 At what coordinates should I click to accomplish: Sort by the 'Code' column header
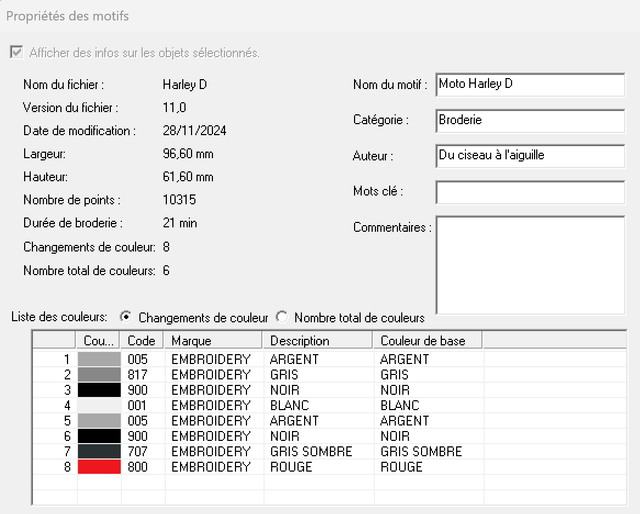(x=142, y=340)
